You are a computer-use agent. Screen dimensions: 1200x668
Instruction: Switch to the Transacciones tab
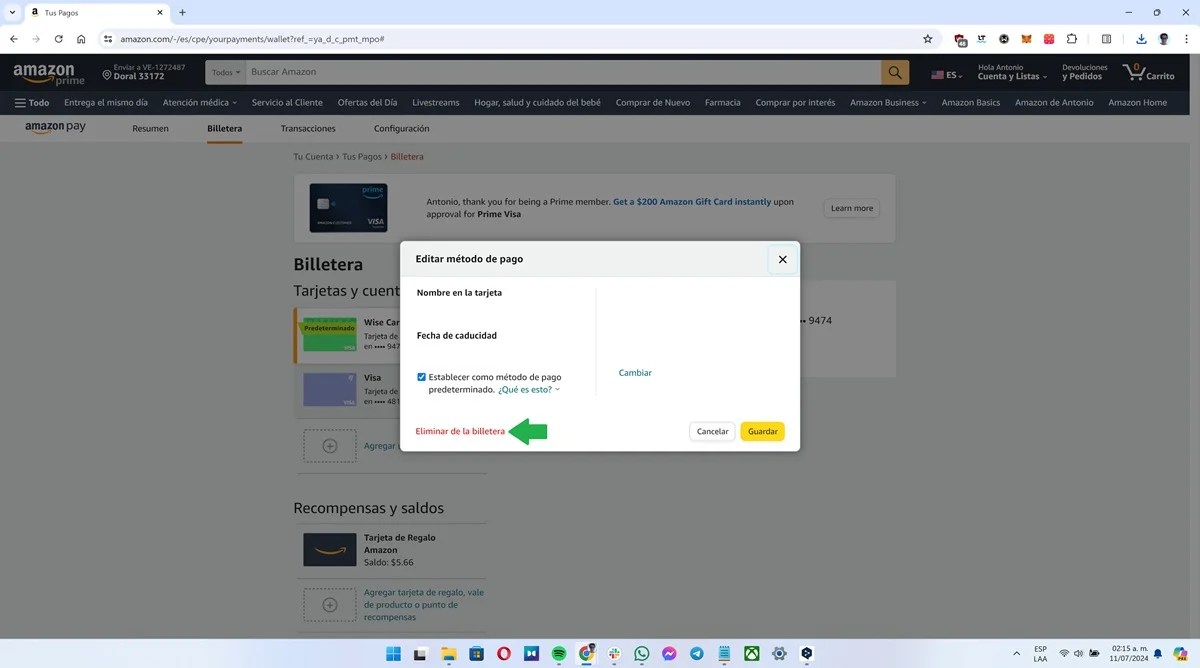(x=307, y=128)
